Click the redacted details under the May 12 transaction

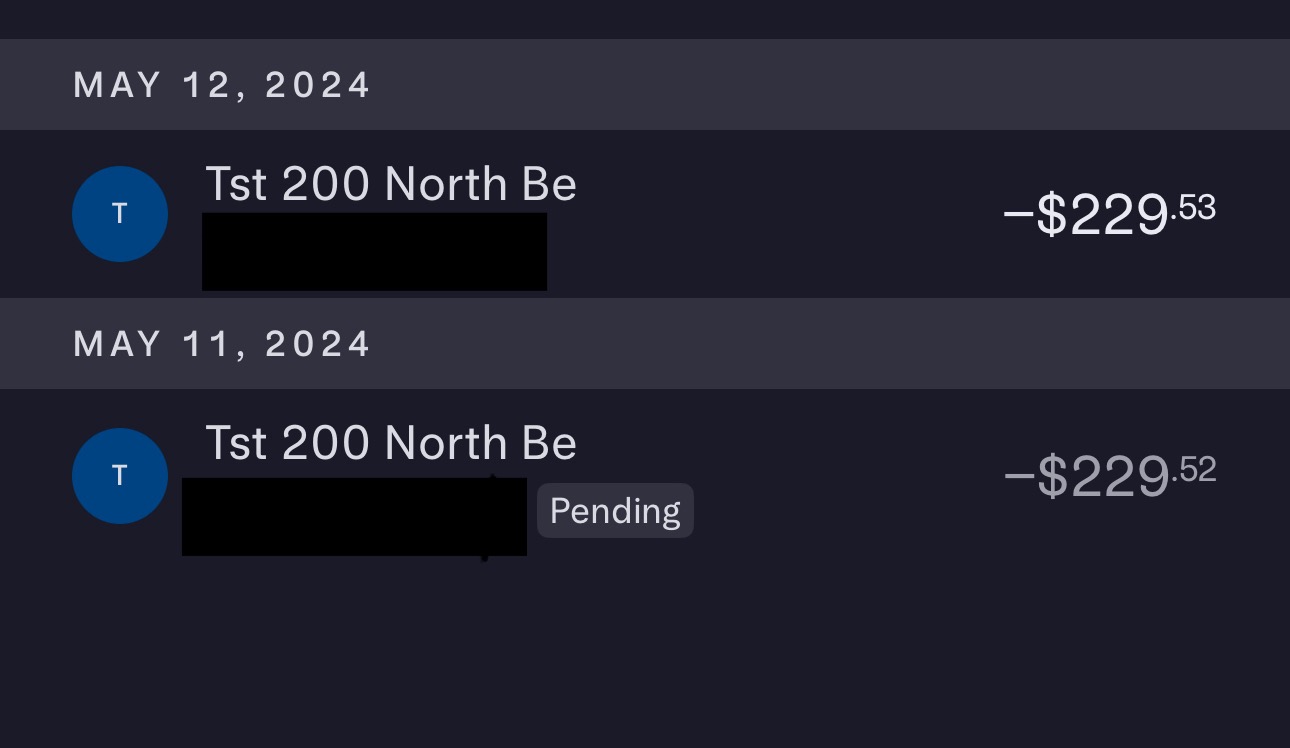(x=374, y=251)
